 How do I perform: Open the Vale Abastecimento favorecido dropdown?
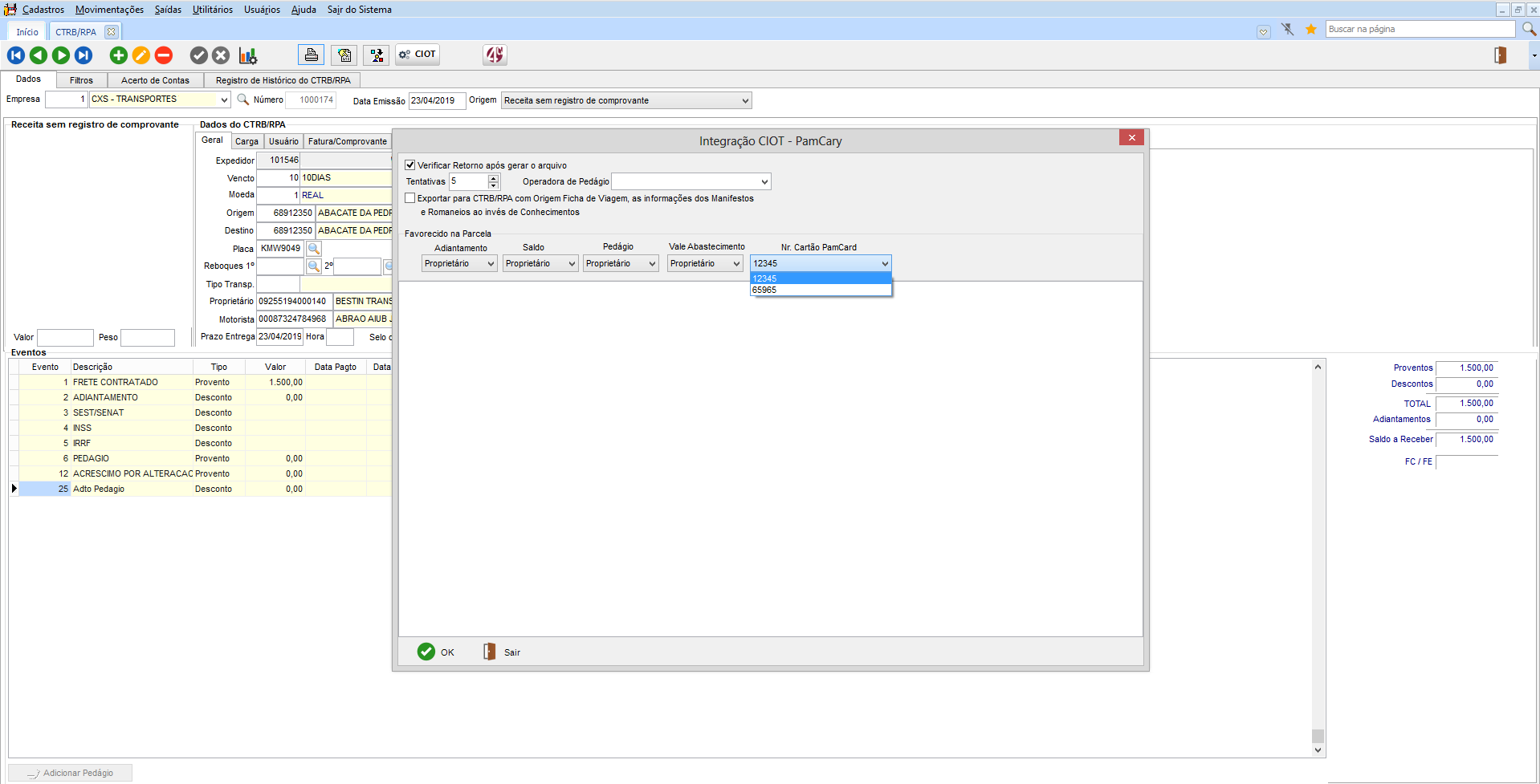pos(736,264)
